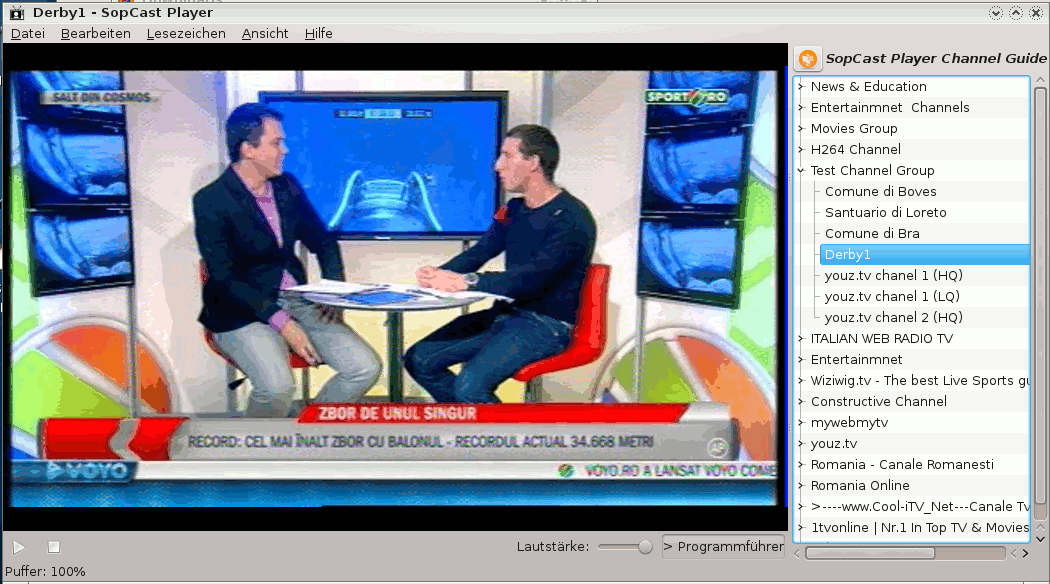The image size is (1050, 584).
Task: Click the scroll-up arrow atop the channel guide
Action: pos(1040,80)
